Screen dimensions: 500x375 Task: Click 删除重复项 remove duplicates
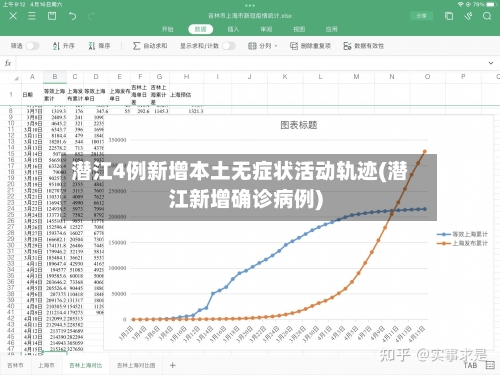coord(310,46)
